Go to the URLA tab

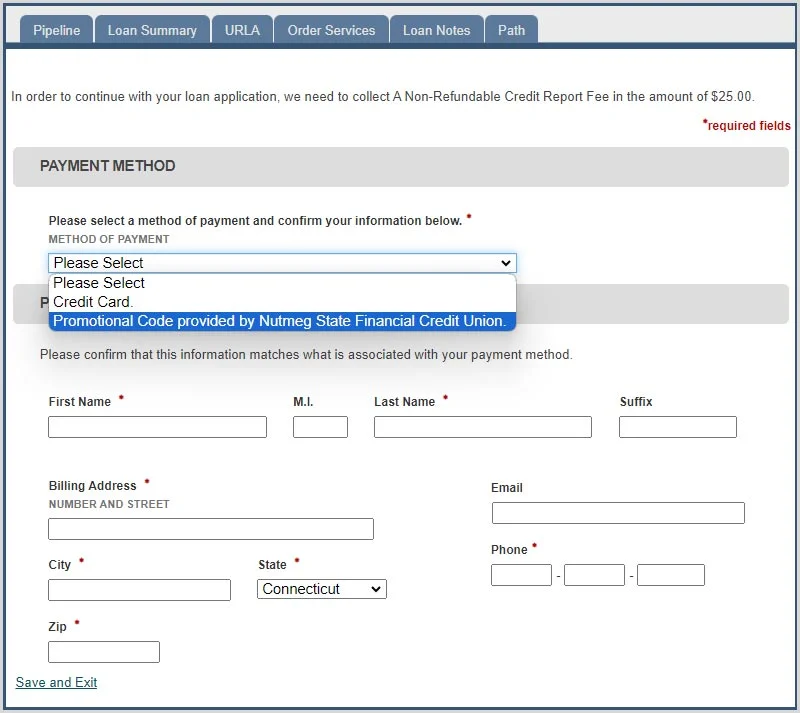click(242, 30)
